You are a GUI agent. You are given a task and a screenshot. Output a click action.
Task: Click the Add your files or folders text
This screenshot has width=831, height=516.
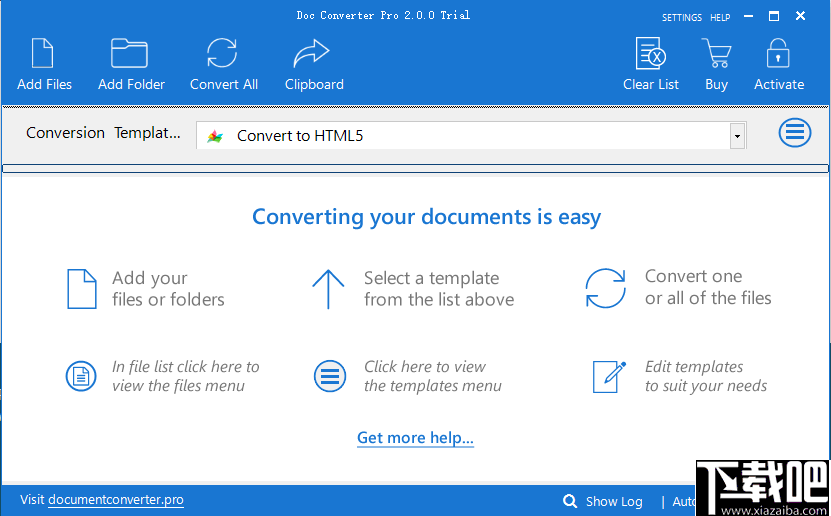click(168, 289)
